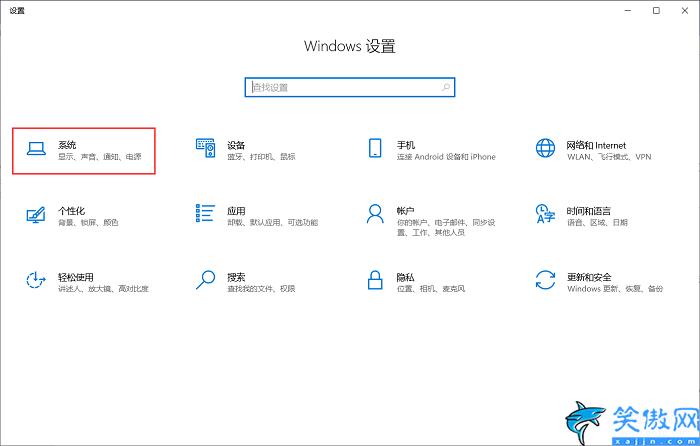Open the 搜索 magnifier icon
The image size is (700, 446).
tap(205, 280)
